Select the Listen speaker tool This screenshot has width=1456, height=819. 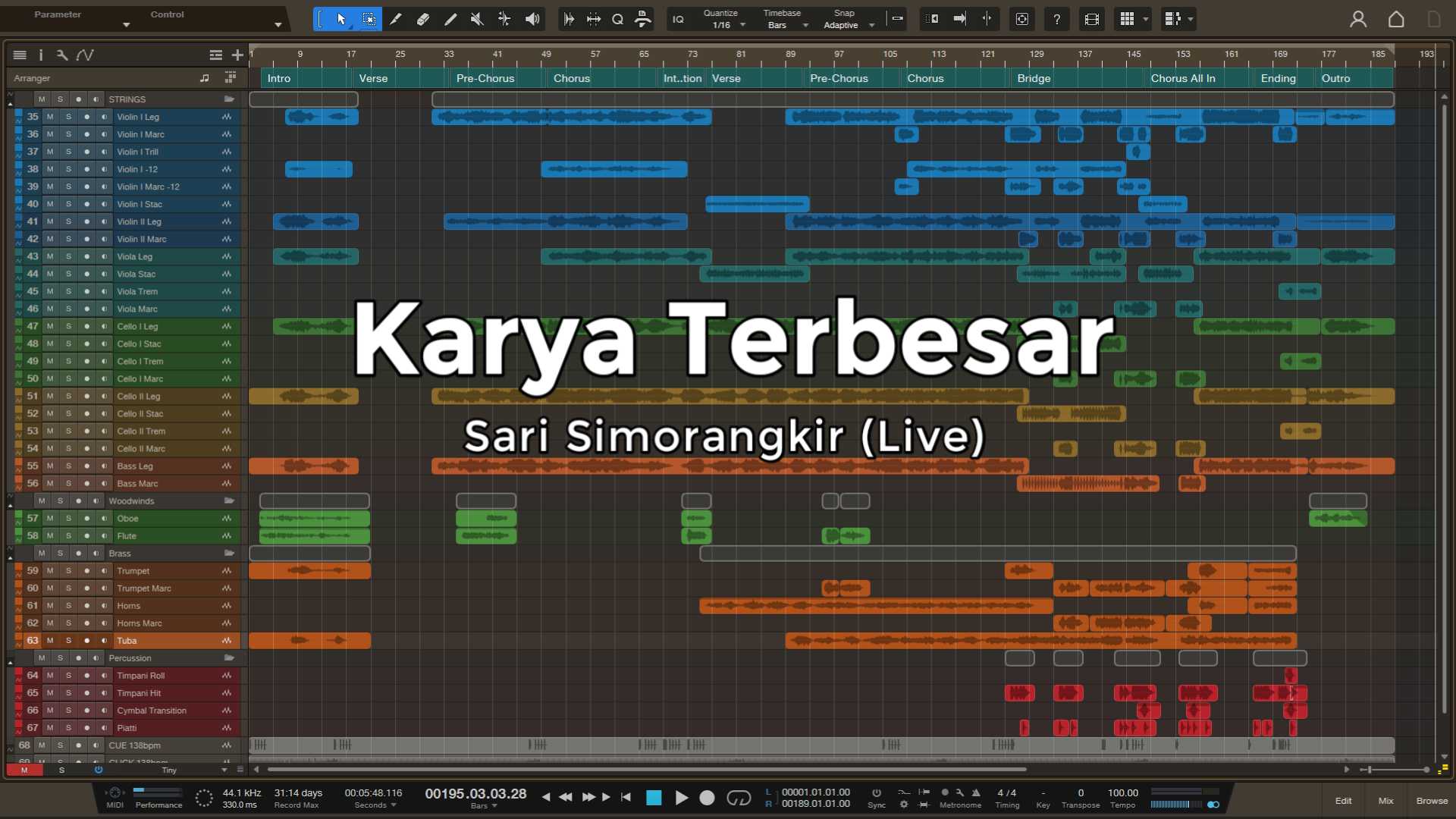[x=532, y=19]
